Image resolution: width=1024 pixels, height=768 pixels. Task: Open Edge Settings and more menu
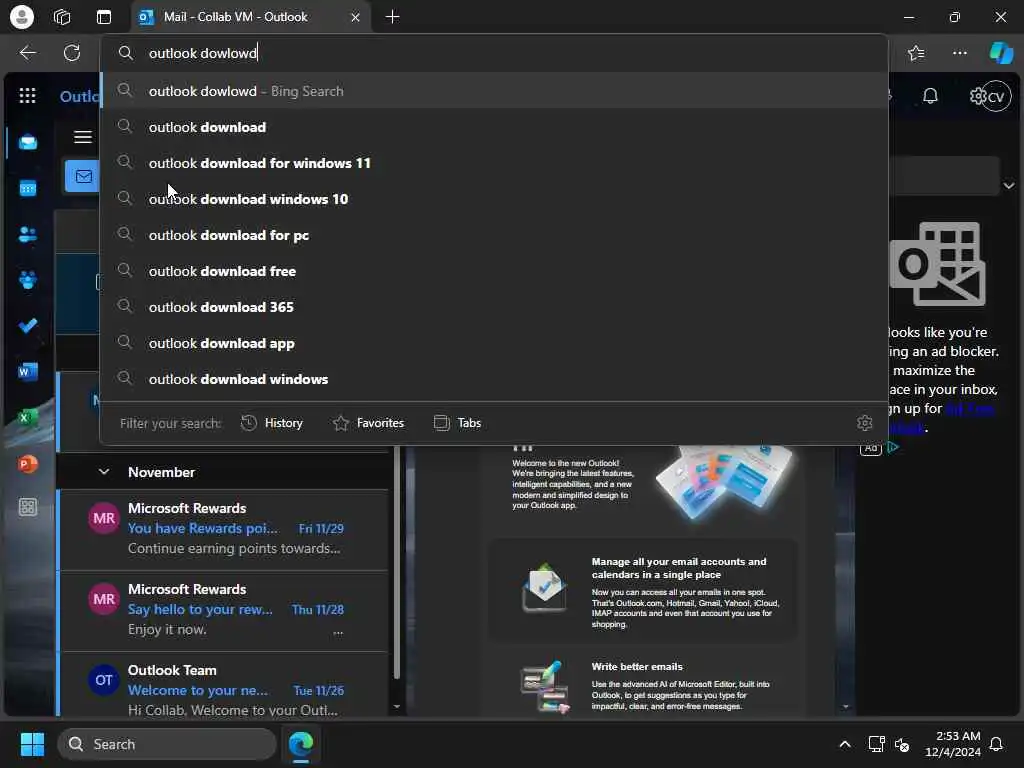click(959, 53)
